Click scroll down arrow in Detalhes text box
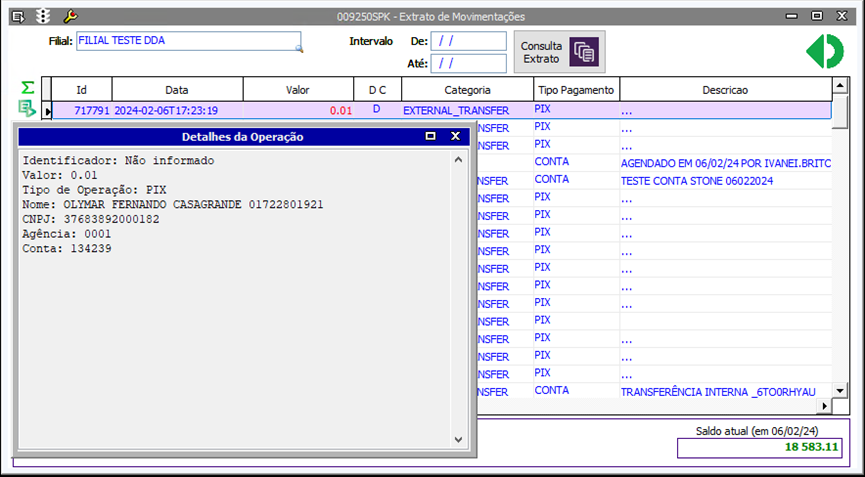The image size is (865, 477). coord(458,440)
